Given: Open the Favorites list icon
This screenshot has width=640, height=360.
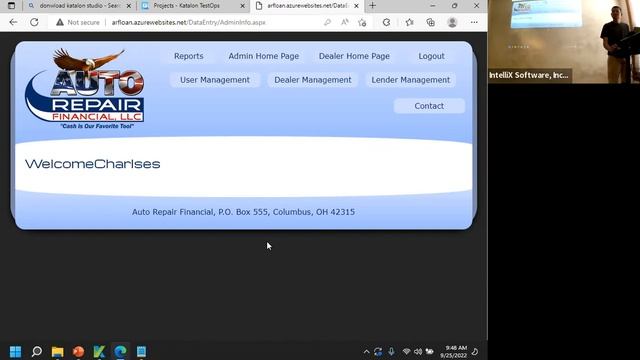Looking at the screenshot, I should (409, 22).
